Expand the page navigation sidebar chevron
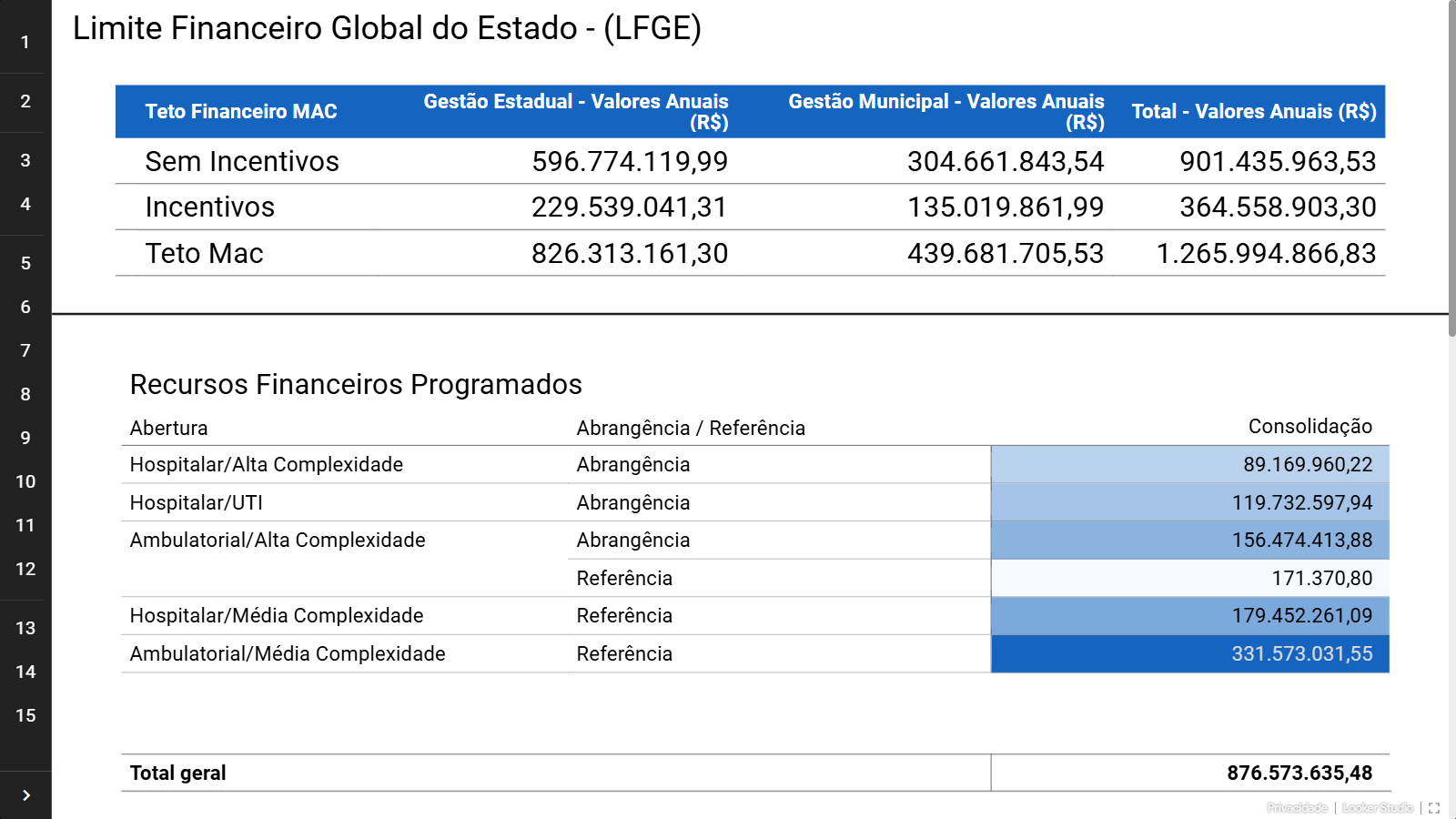The height and width of the screenshot is (819, 1456). (x=25, y=795)
